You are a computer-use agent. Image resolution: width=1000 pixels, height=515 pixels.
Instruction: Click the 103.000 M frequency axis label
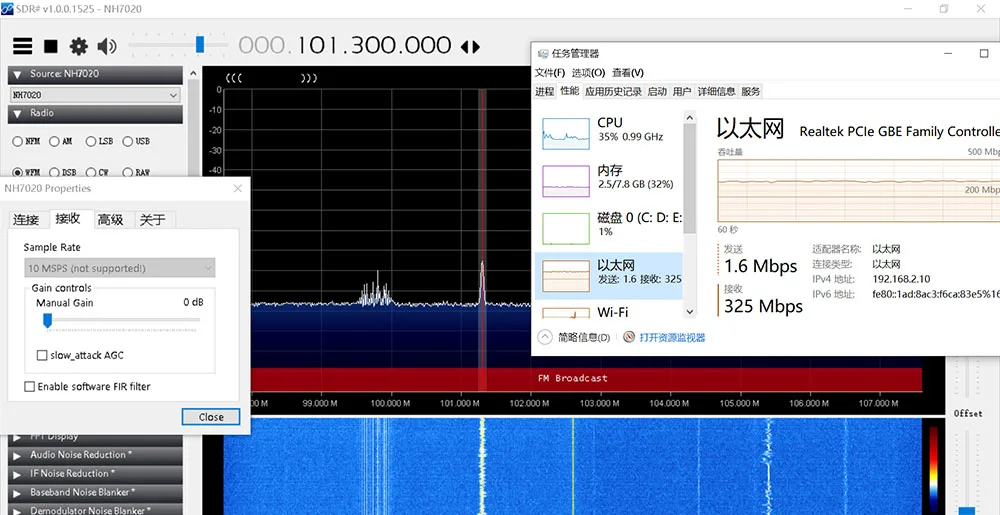(598, 403)
